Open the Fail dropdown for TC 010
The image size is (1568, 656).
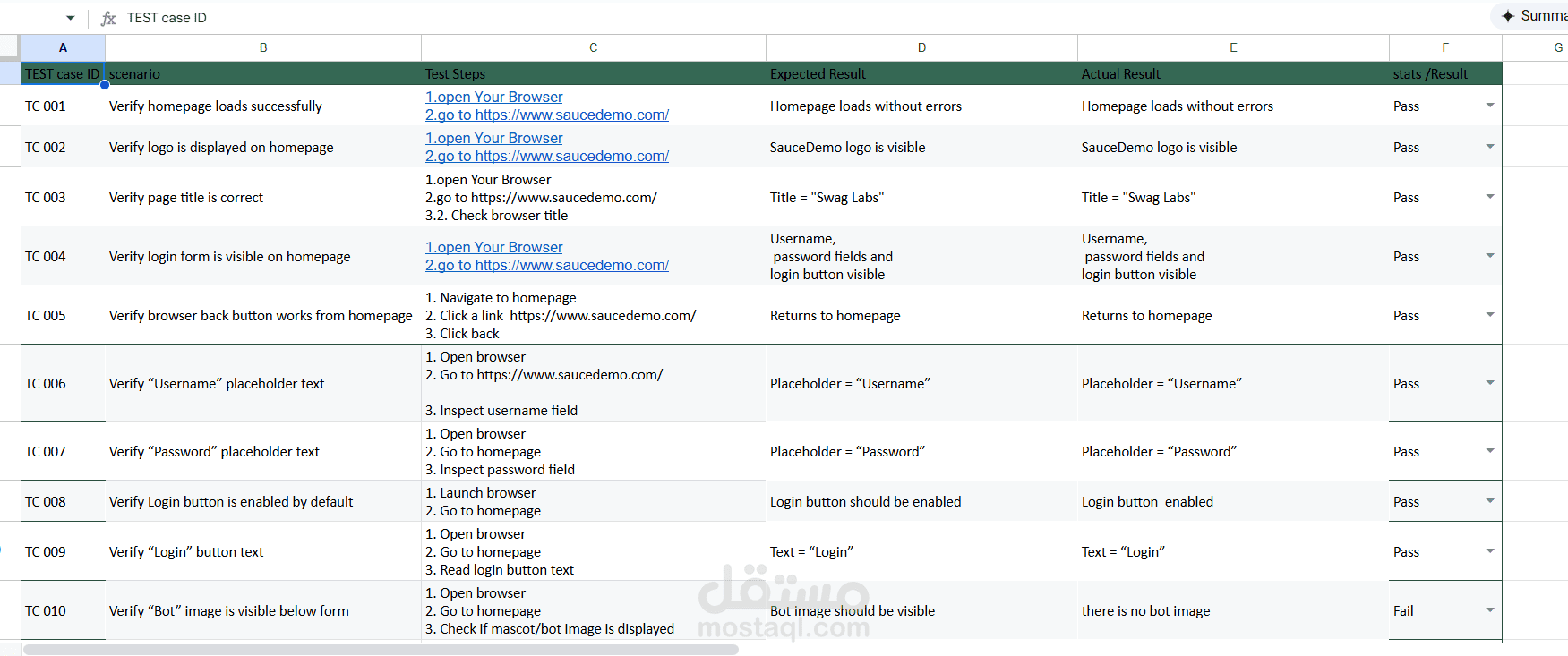click(x=1490, y=610)
